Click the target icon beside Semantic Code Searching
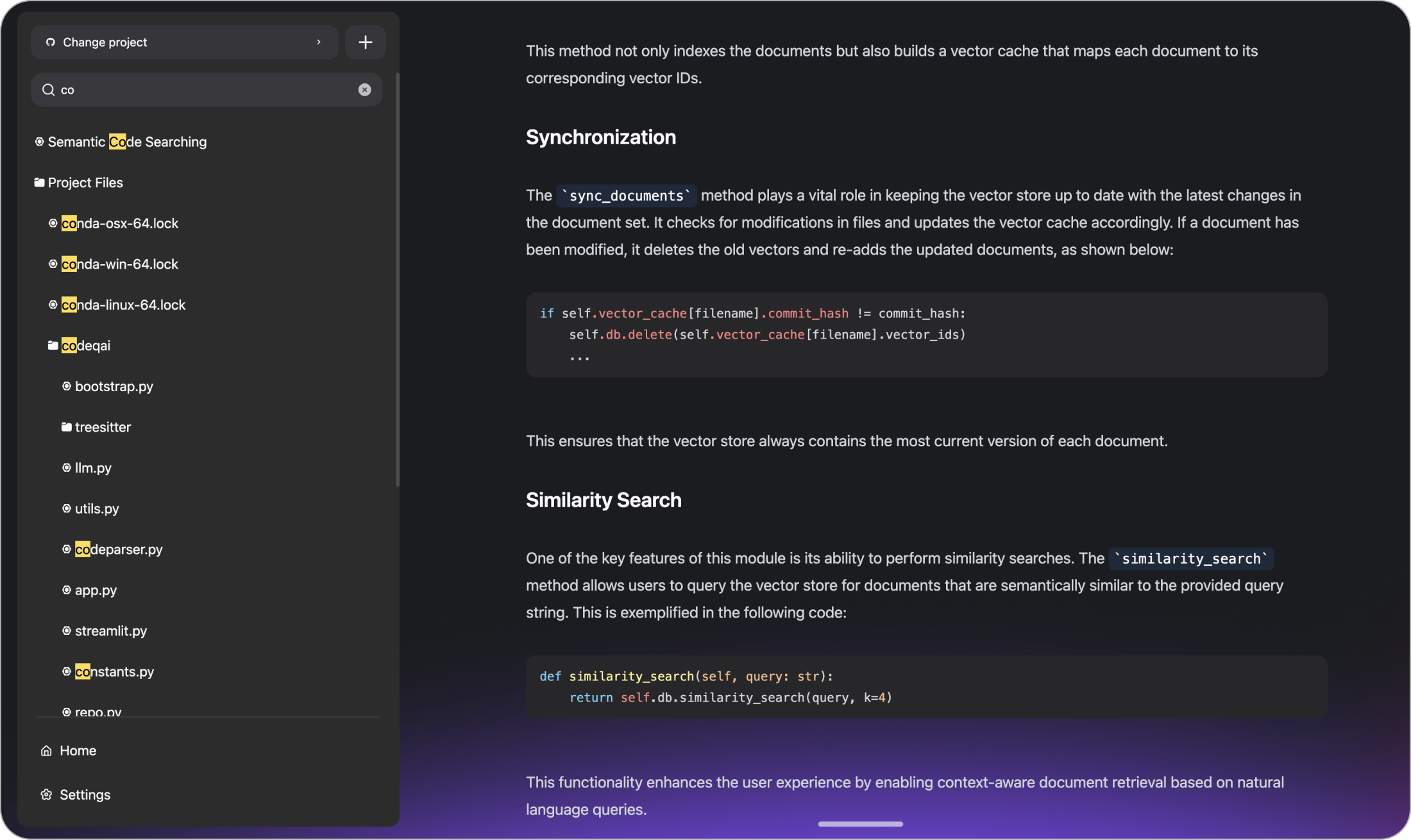 click(x=38, y=141)
